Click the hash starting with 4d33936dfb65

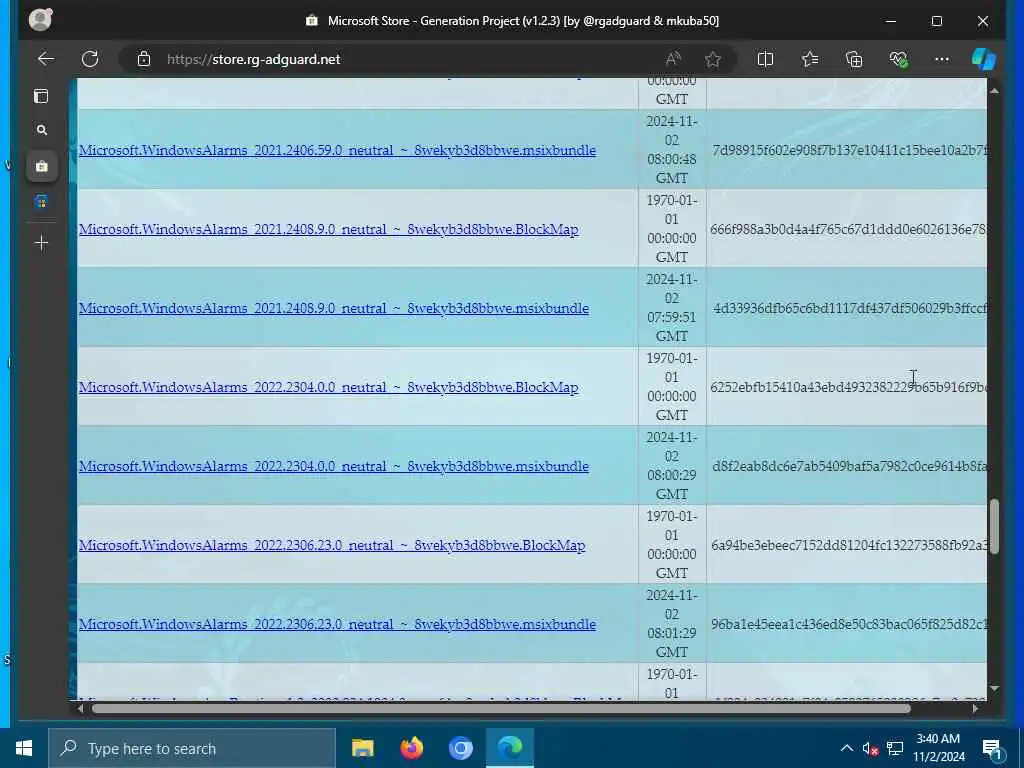tap(850, 308)
